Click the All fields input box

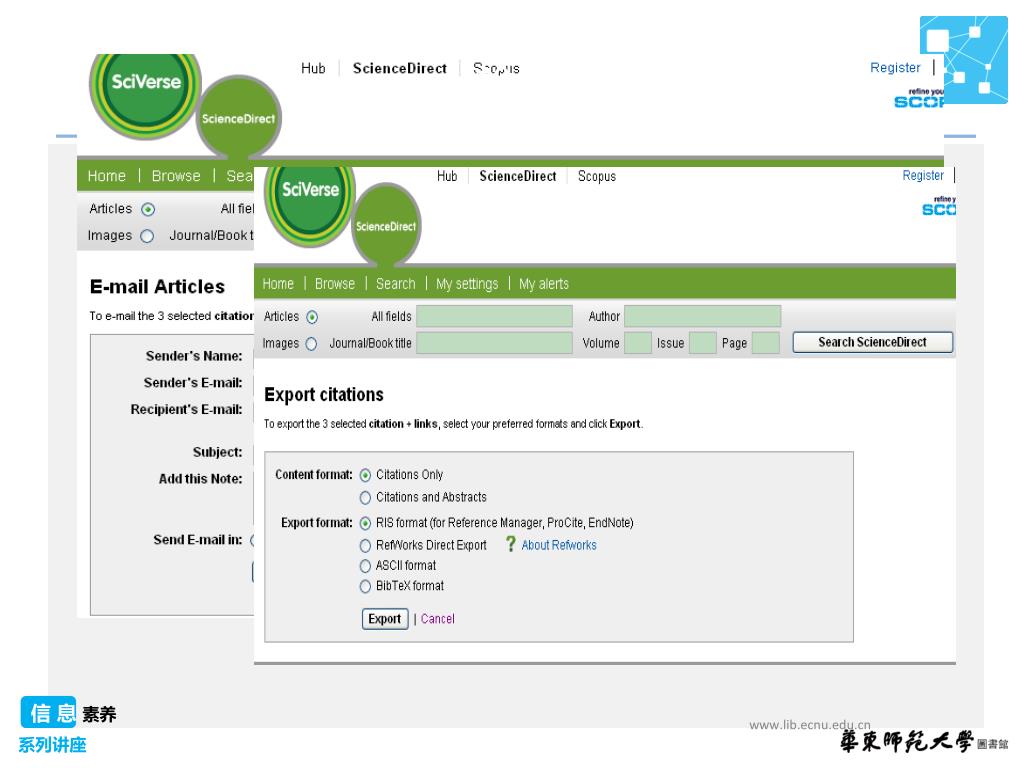point(494,316)
